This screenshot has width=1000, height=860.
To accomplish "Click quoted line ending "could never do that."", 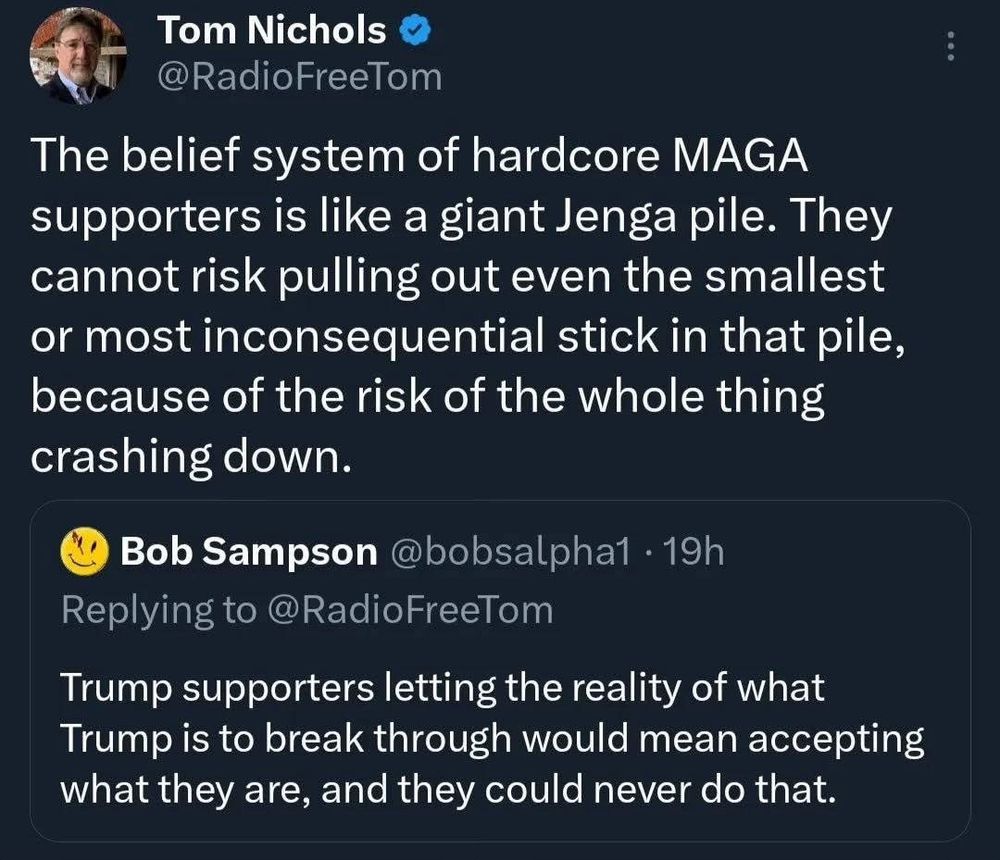I will coord(446,789).
